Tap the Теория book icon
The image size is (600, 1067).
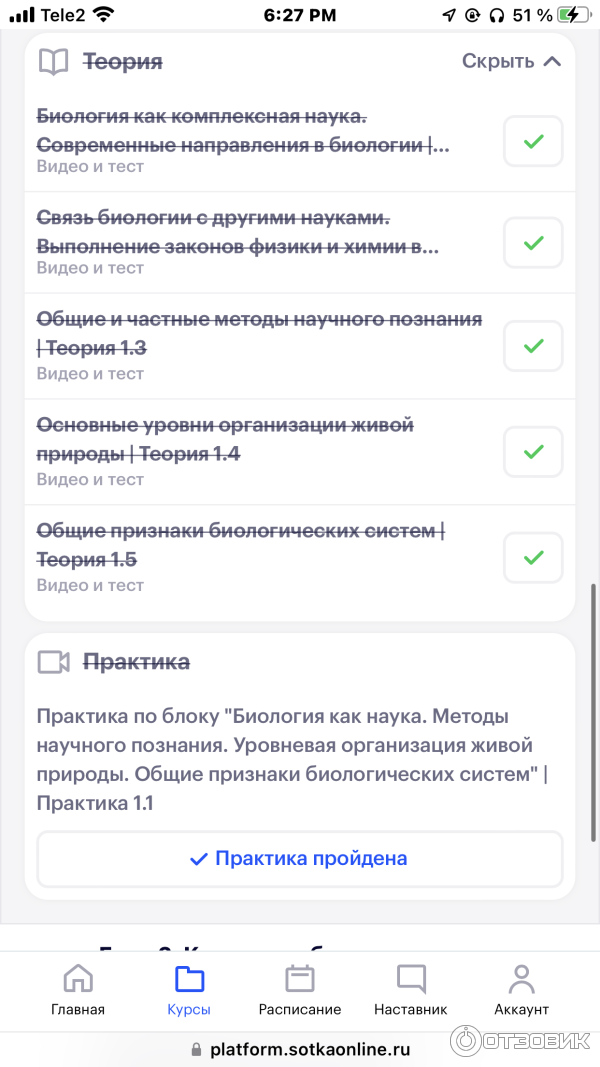53,62
